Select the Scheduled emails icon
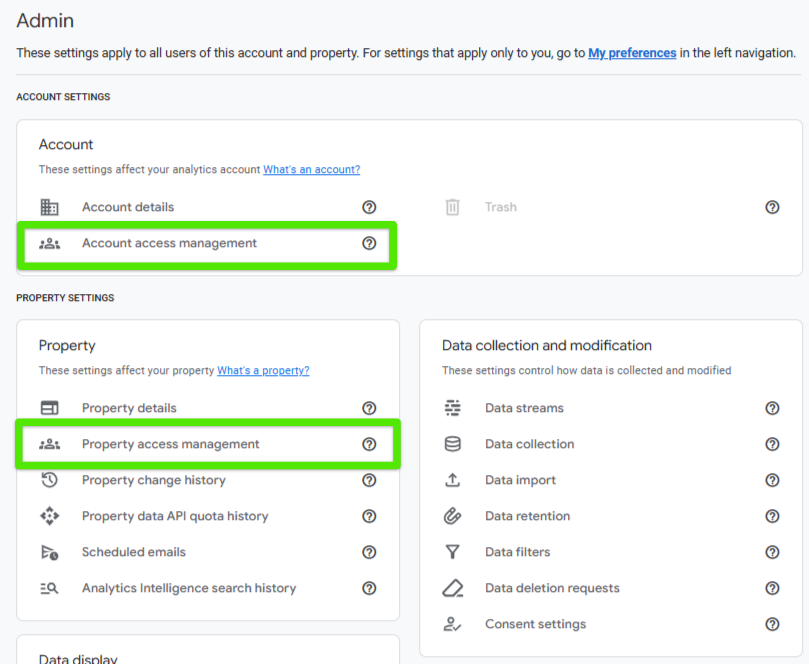 click(51, 552)
